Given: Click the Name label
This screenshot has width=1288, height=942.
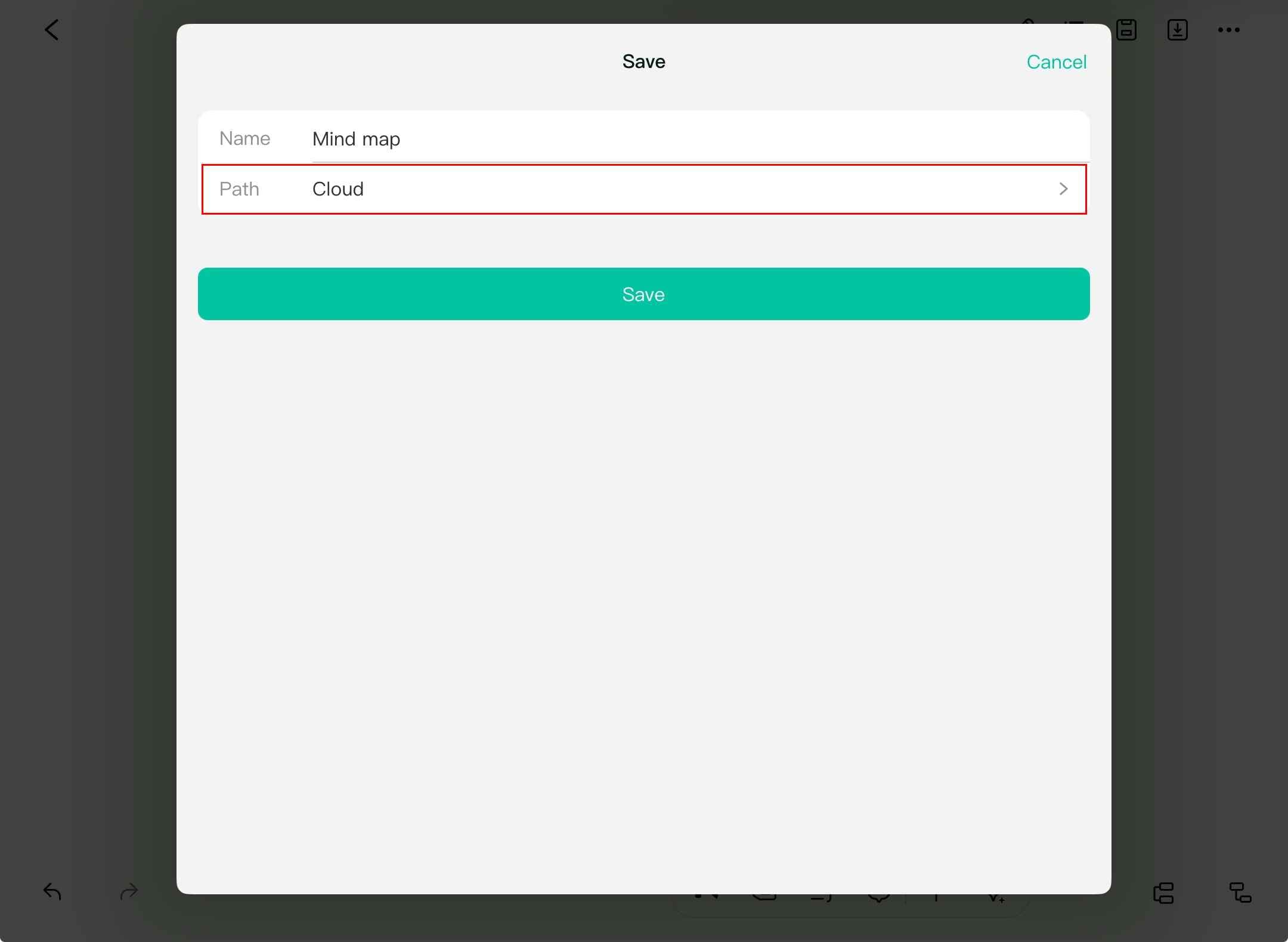Looking at the screenshot, I should 245,138.
